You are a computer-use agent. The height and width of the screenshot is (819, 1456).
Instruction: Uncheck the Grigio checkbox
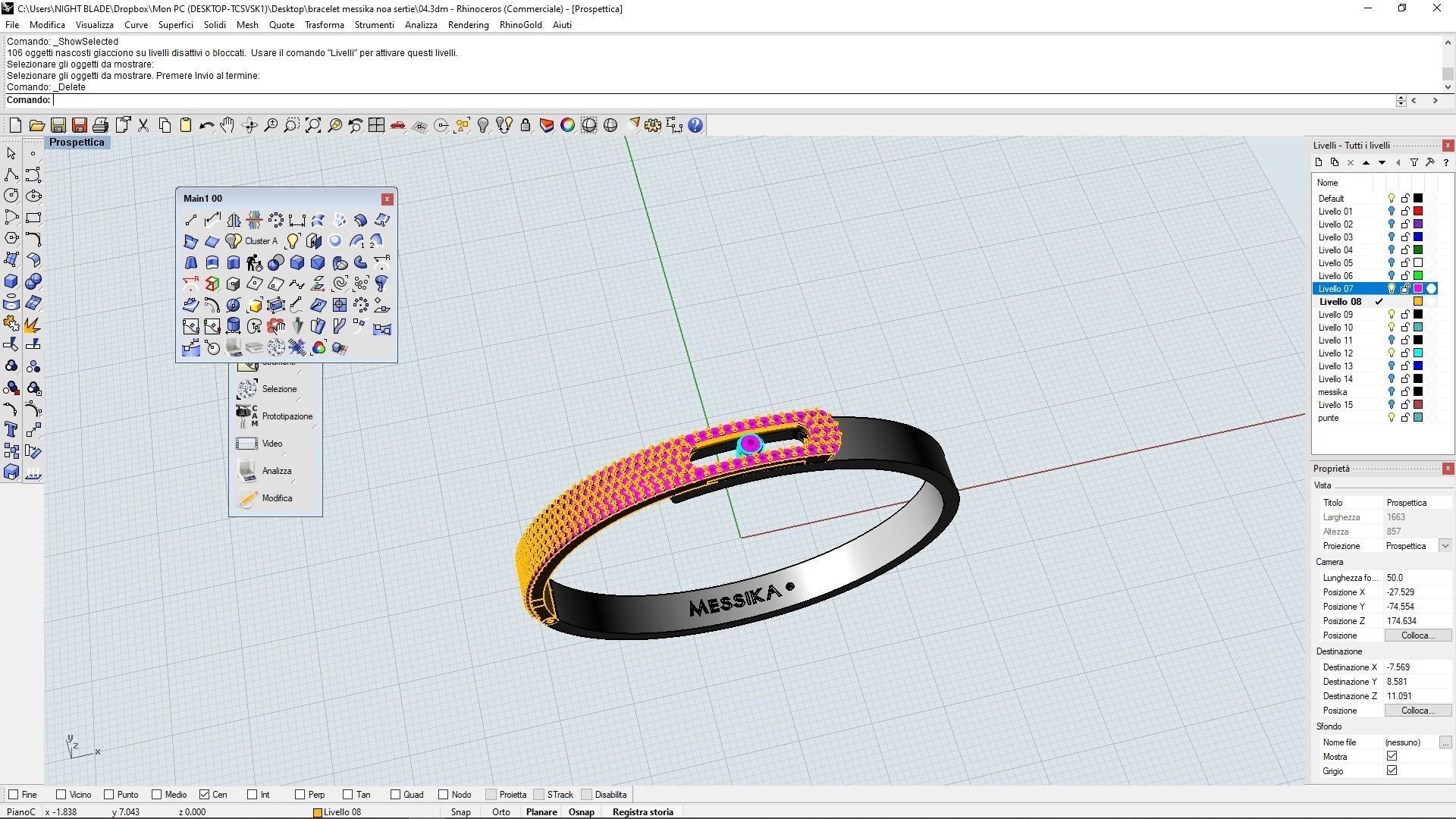(x=1392, y=770)
